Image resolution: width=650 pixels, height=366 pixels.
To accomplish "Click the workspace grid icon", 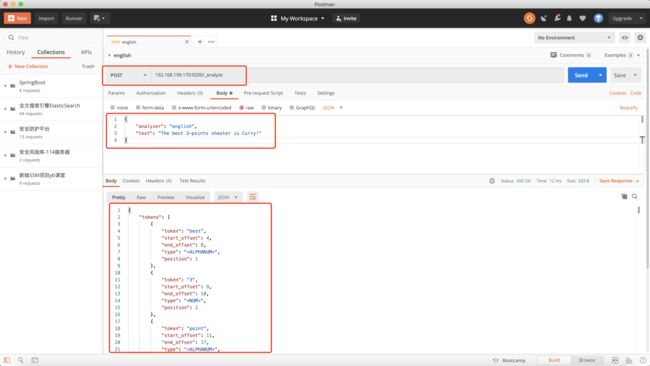I will coord(274,18).
